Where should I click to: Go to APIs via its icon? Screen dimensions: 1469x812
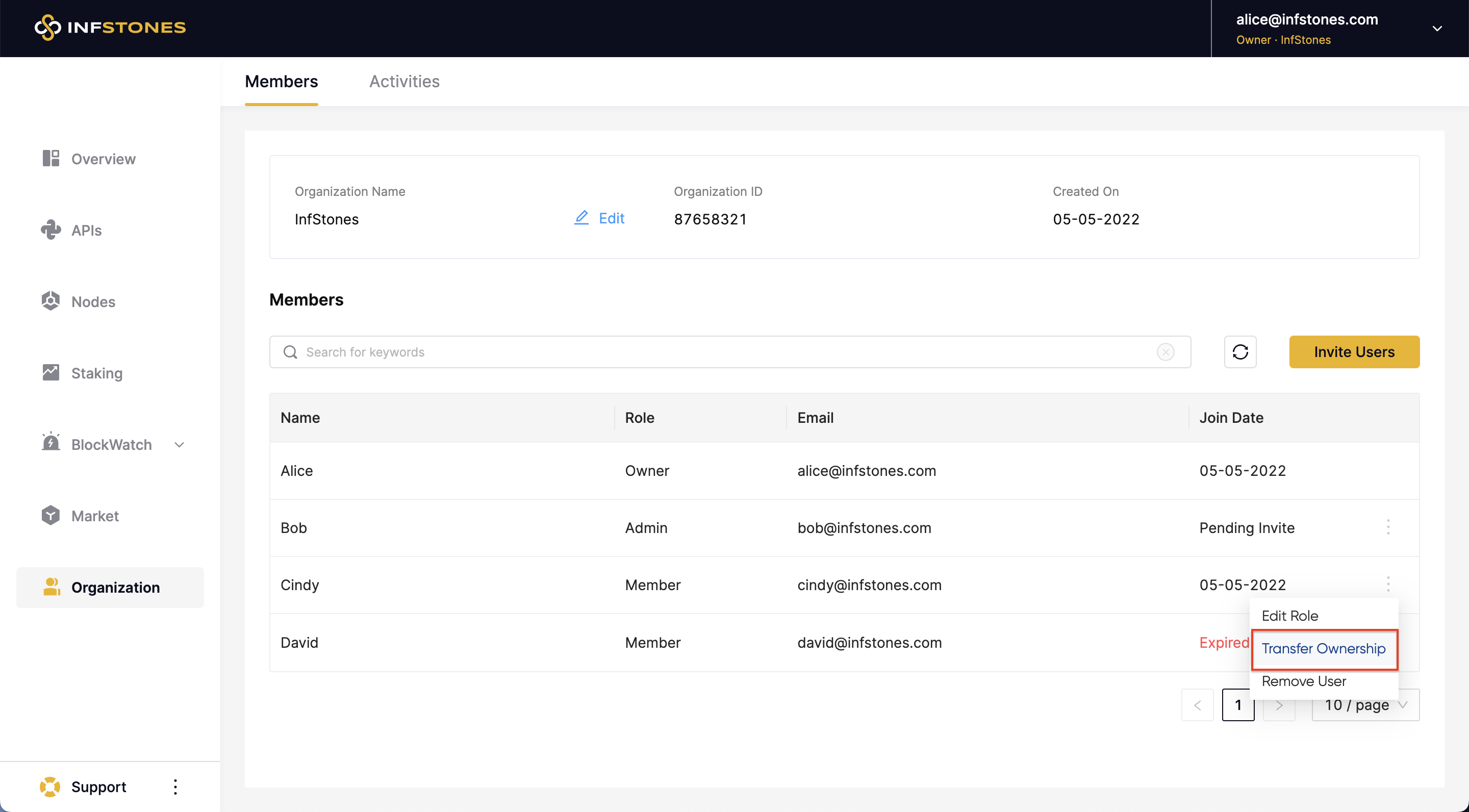point(51,230)
